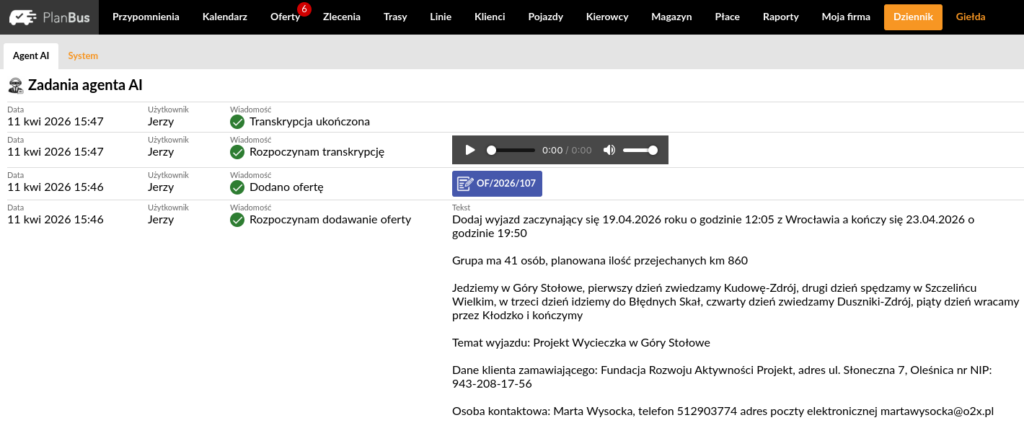
Task: Click the red notification badge on Oferty
Action: (x=304, y=9)
